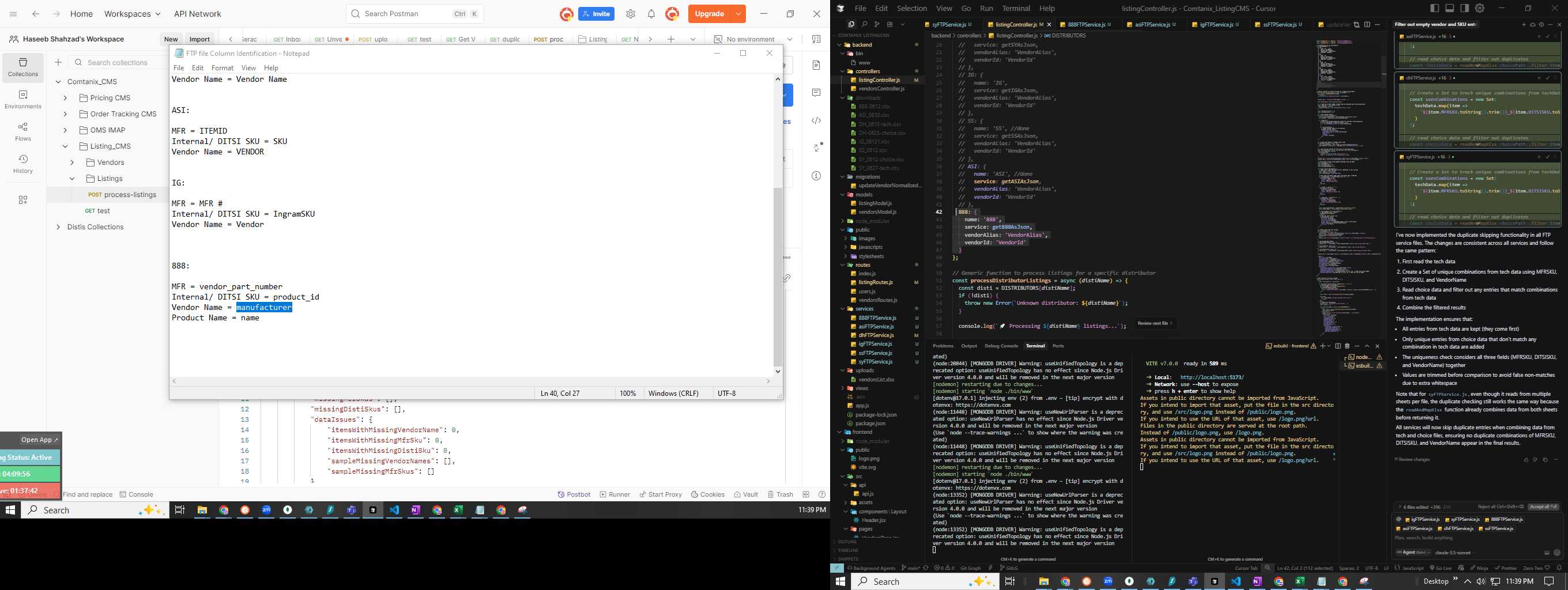Focus Search Postman input field
Viewport: 1568px width, 590px height.
(x=414, y=14)
